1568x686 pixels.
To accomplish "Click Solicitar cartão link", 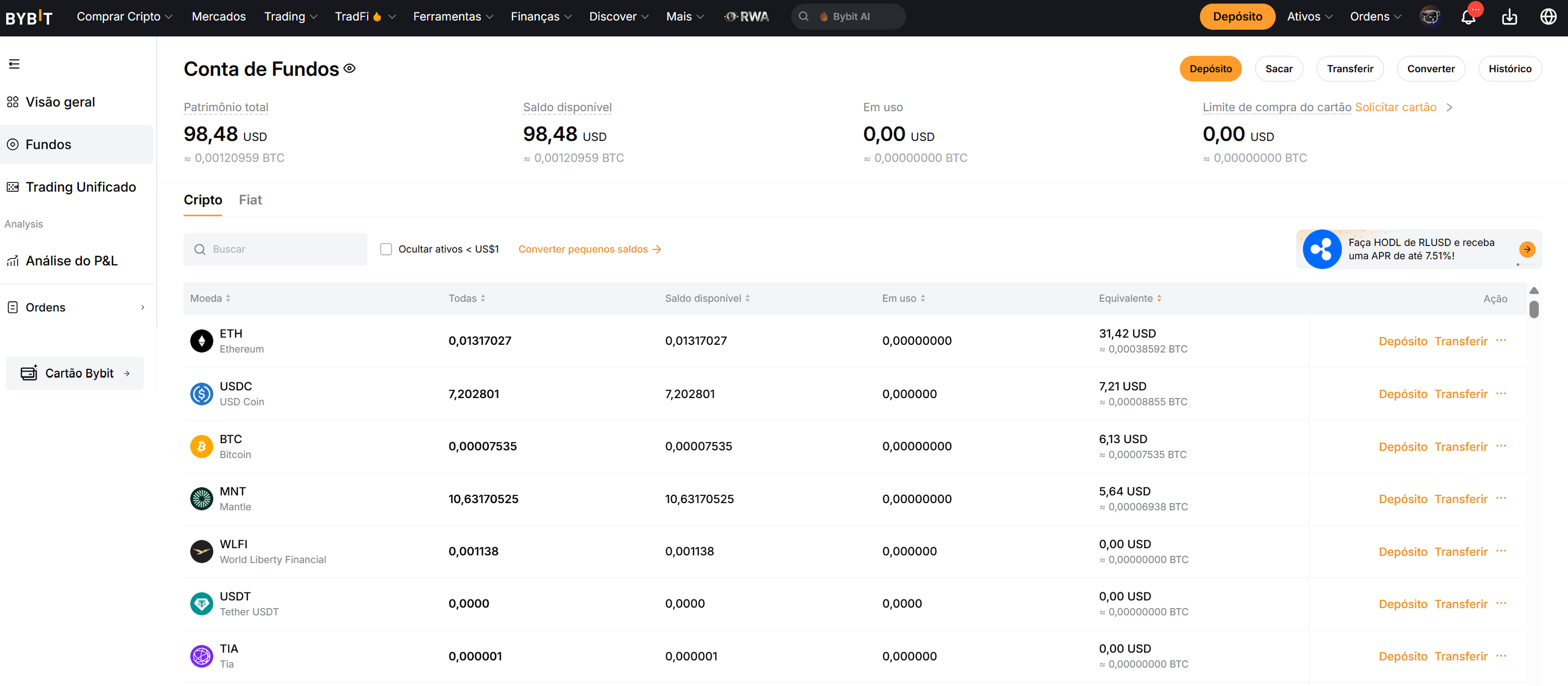I will (1395, 107).
